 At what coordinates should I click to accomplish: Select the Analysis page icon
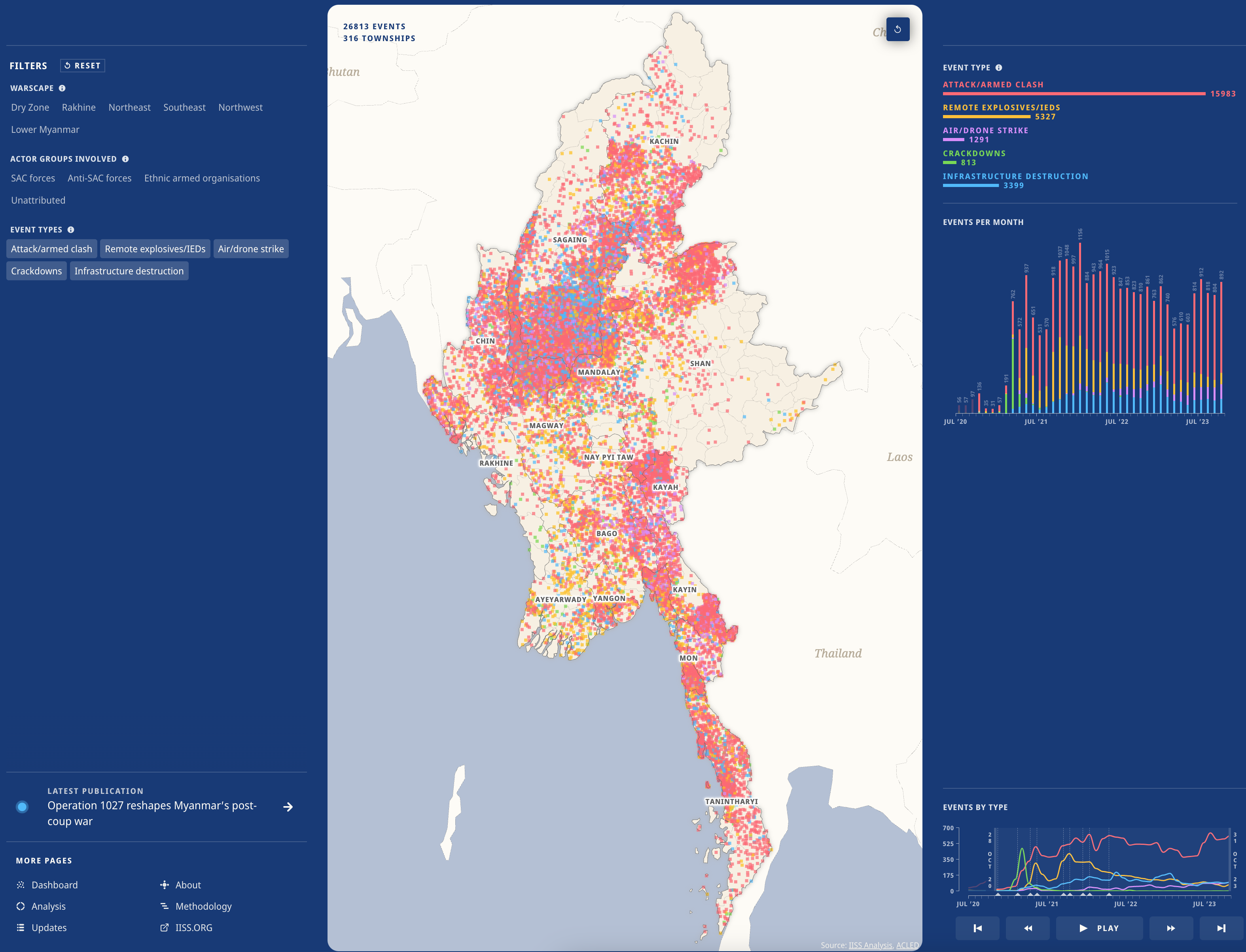[21, 906]
